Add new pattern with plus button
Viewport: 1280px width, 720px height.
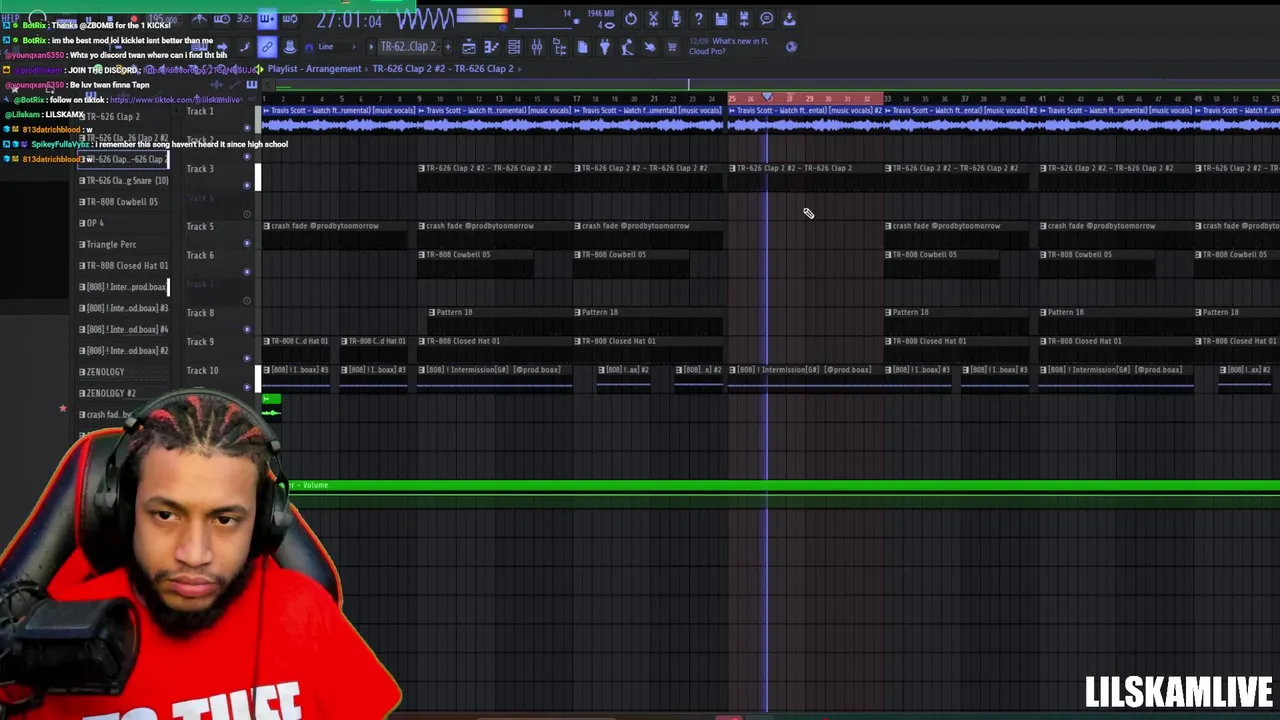448,47
